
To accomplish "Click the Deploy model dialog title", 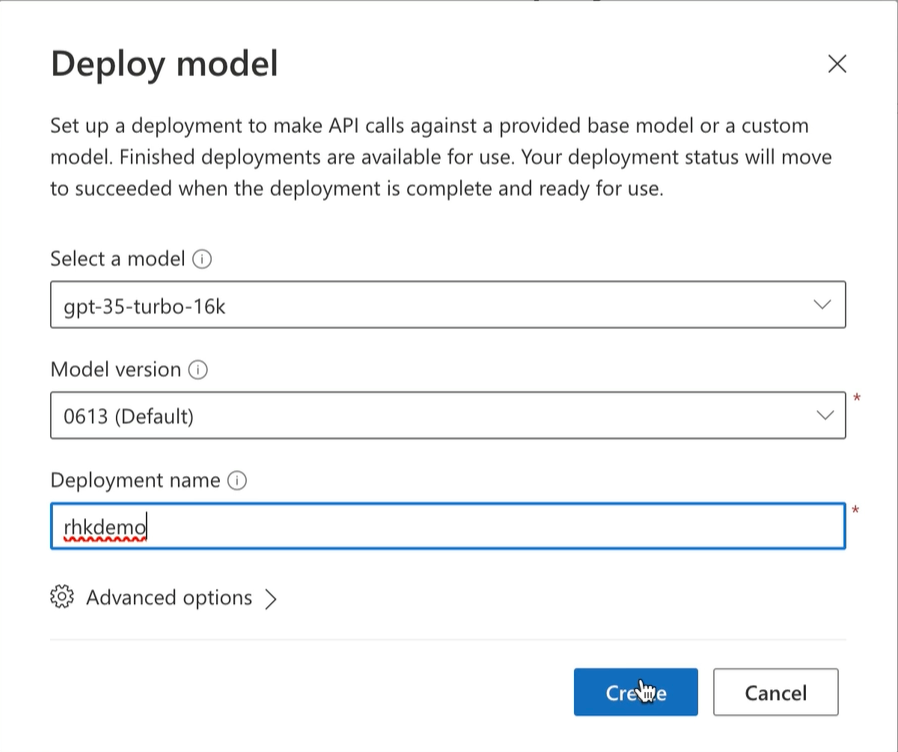I will point(164,64).
